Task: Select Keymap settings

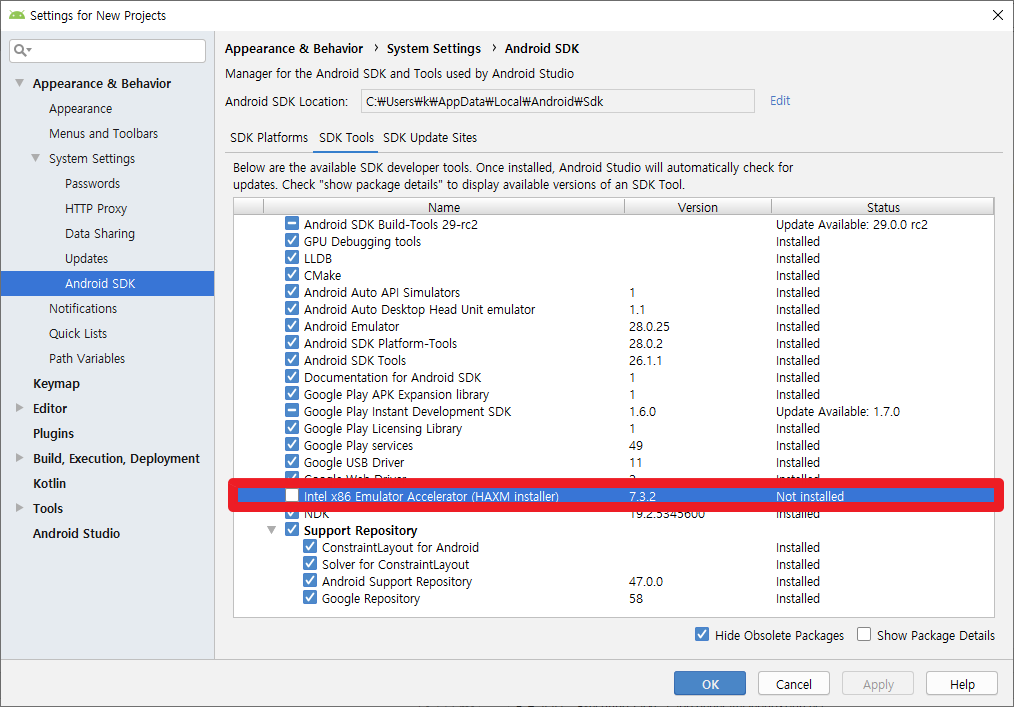Action: [56, 384]
